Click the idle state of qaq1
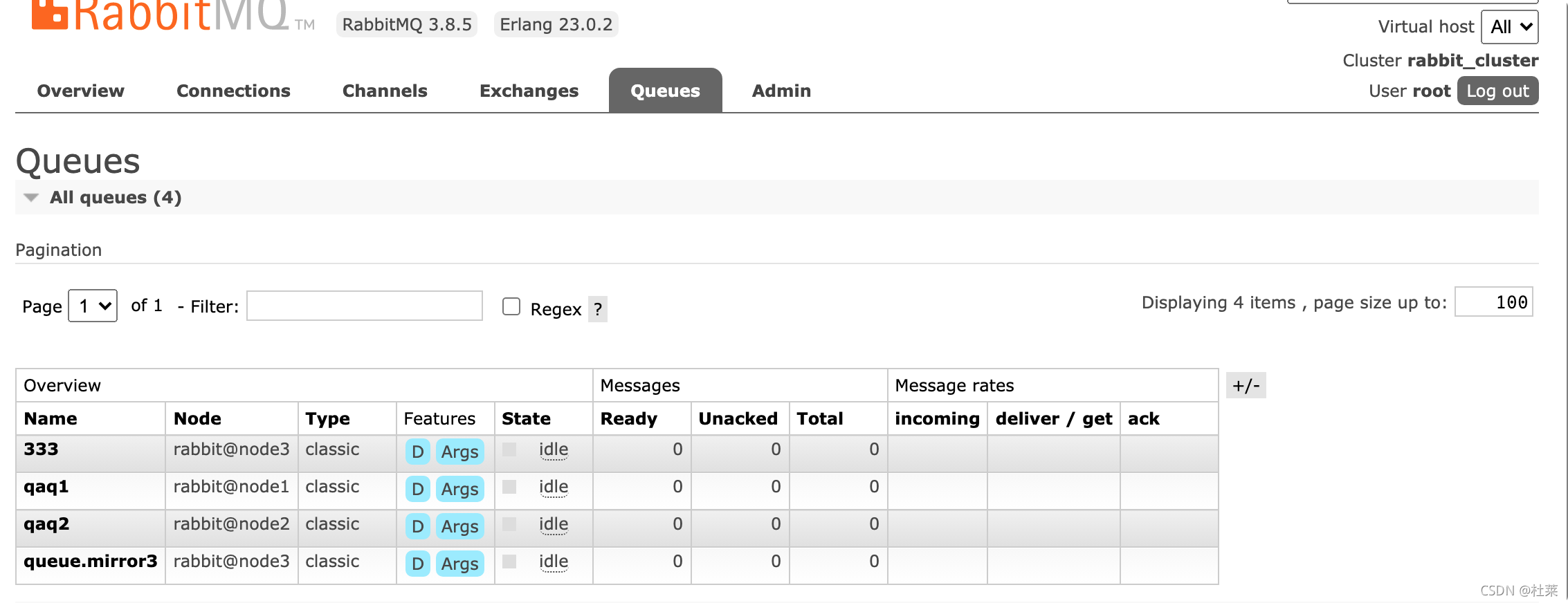1568x603 pixels. (x=554, y=487)
